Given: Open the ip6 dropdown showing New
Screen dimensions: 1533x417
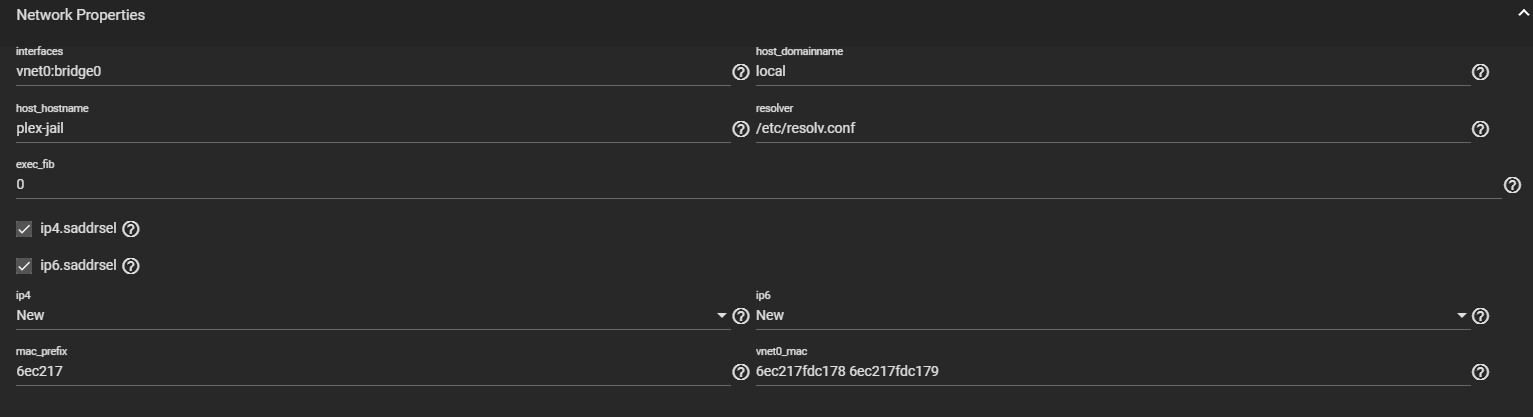Looking at the screenshot, I should 1113,315.
